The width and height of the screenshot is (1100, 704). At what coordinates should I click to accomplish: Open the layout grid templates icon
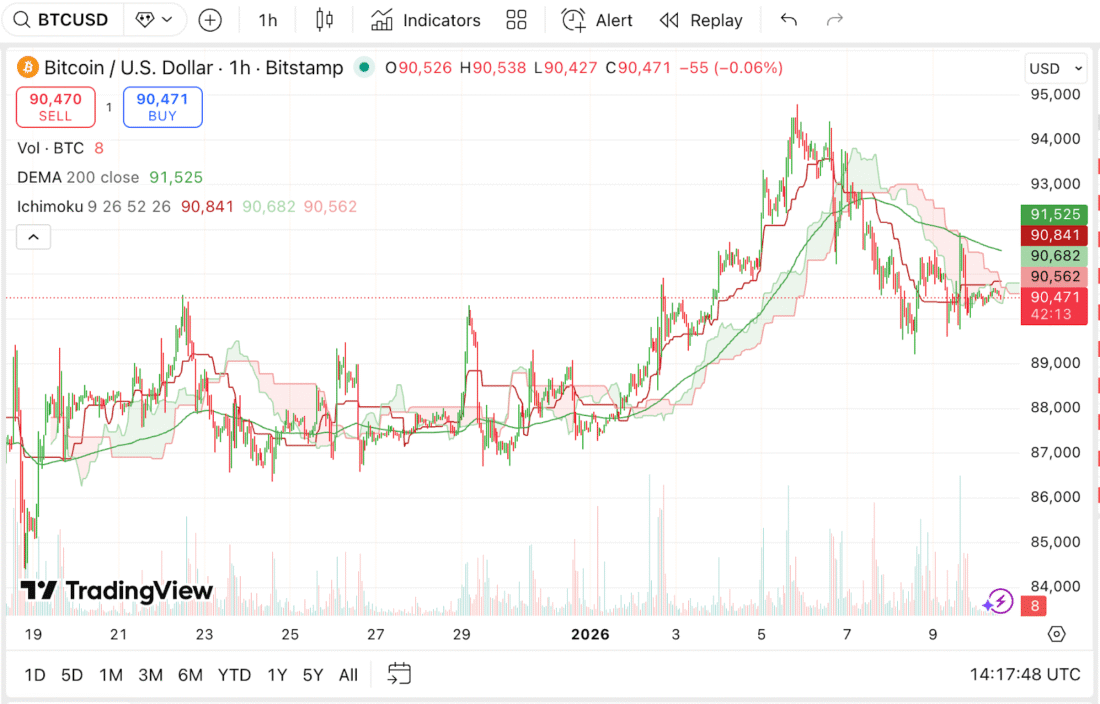[x=516, y=20]
